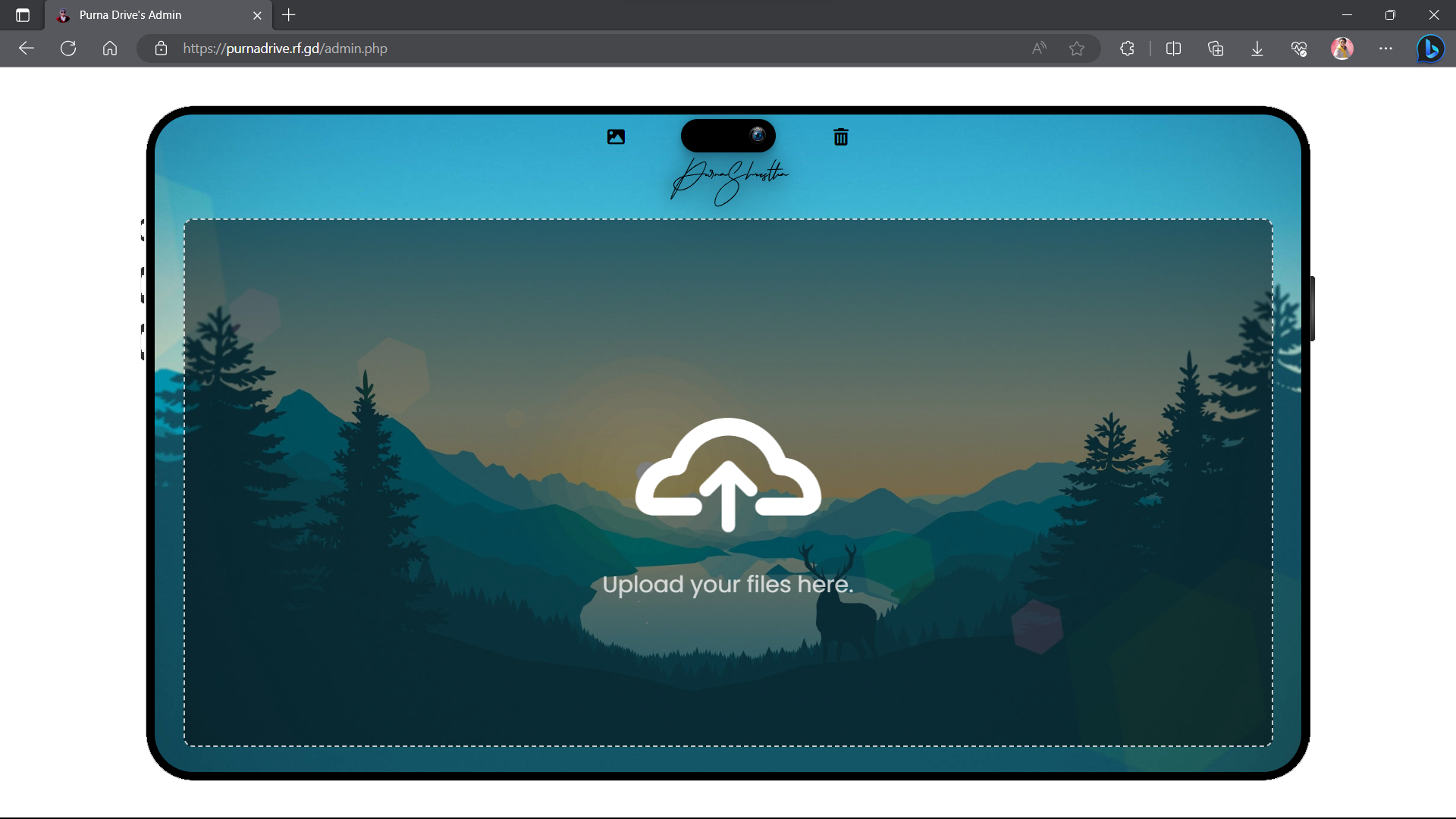Open the user profile avatar
The image size is (1456, 819).
click(1342, 49)
